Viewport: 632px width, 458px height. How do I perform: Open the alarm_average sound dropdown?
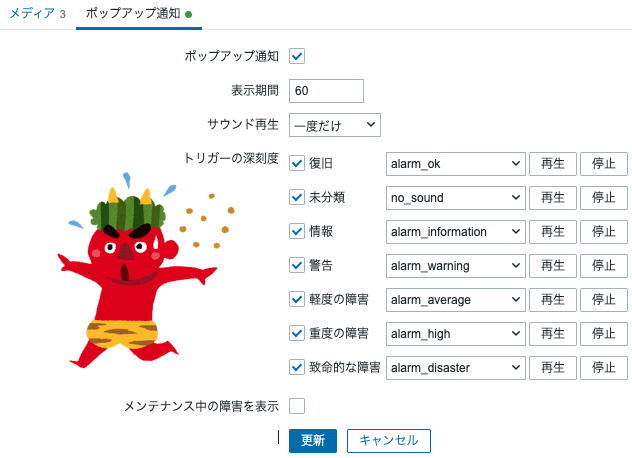click(x=455, y=300)
